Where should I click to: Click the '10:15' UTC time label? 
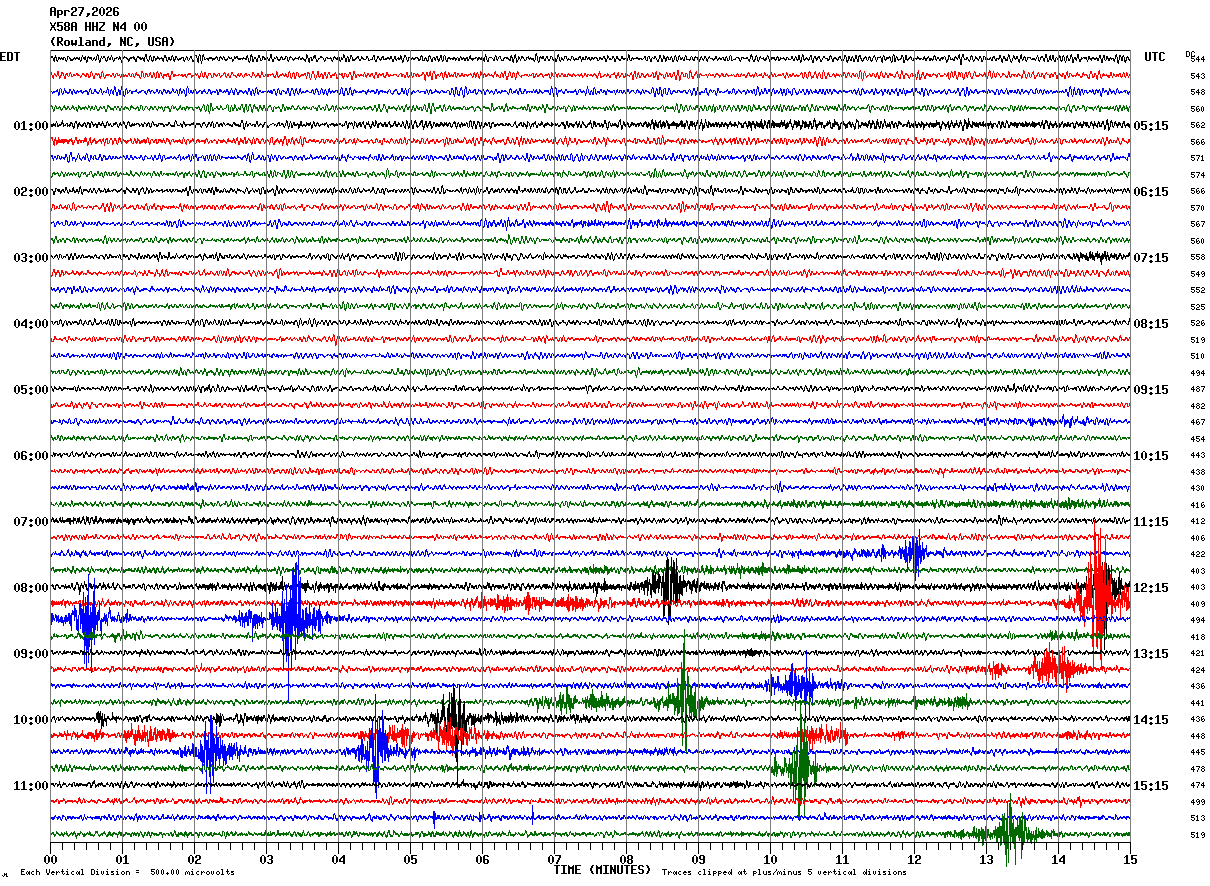(1151, 456)
